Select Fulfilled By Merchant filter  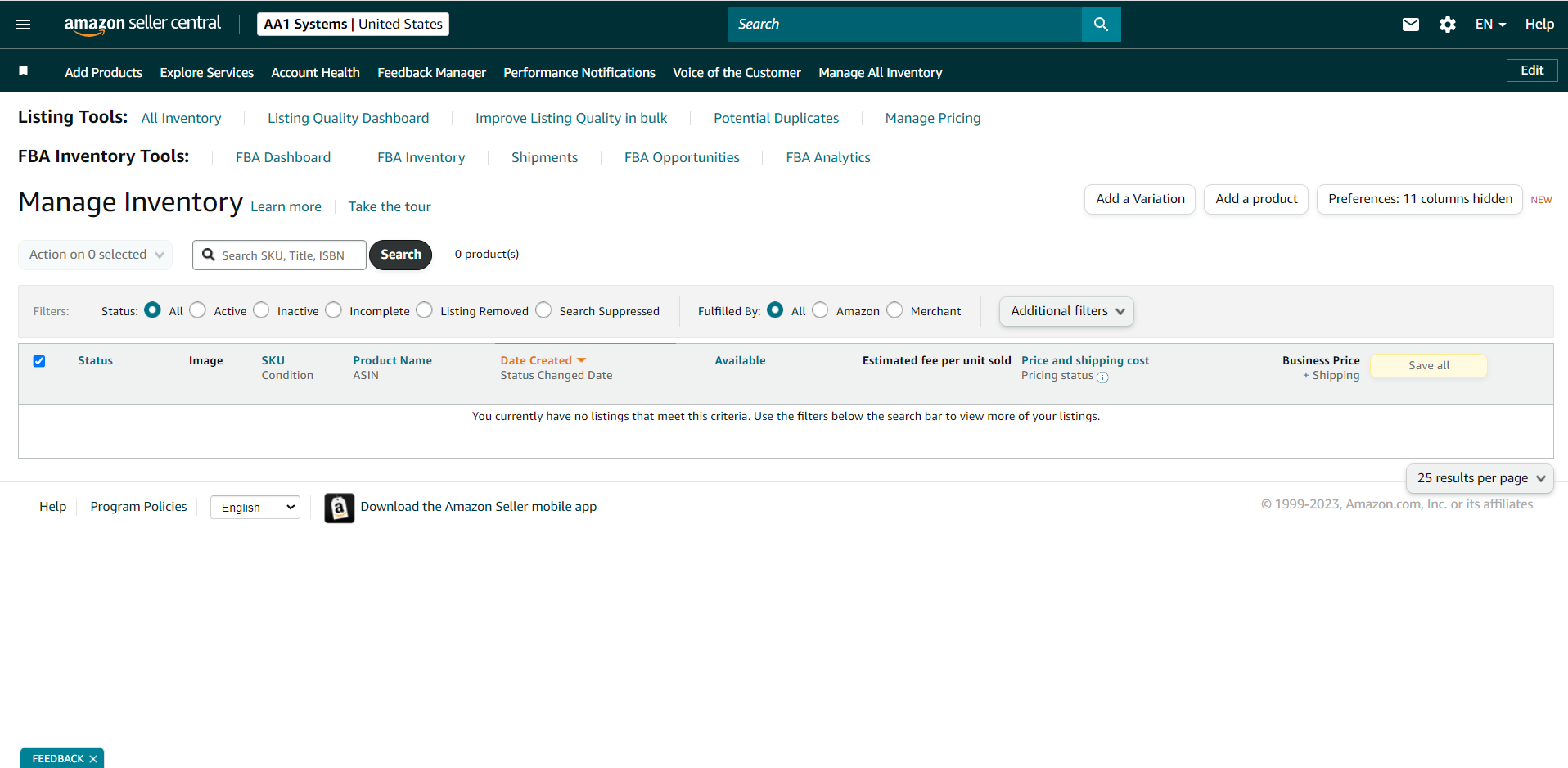(x=894, y=310)
